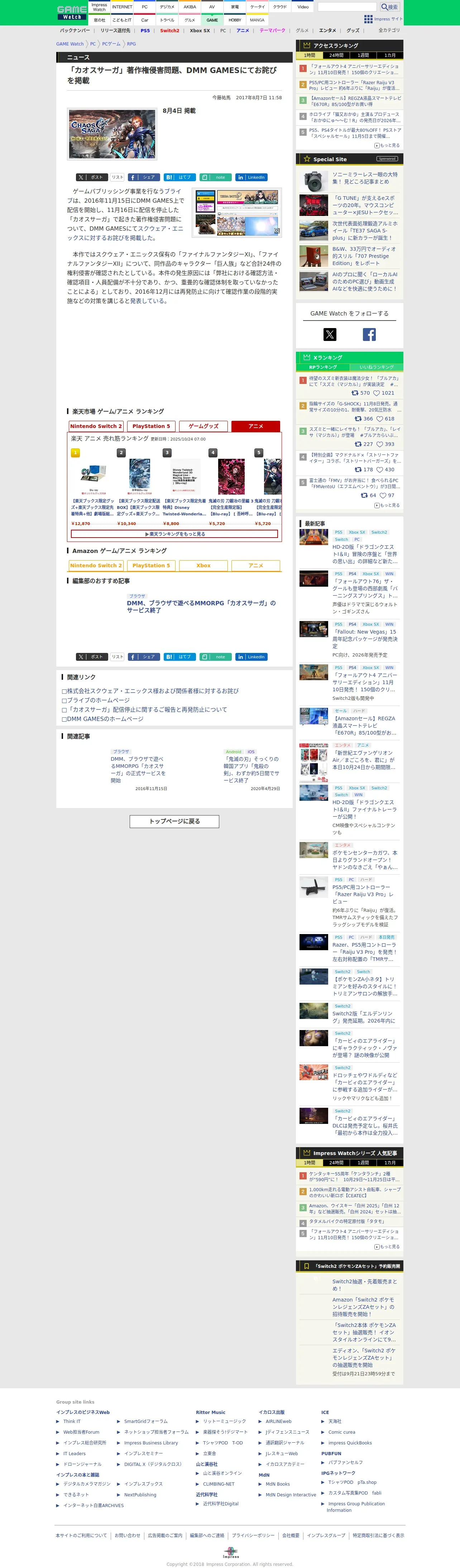Click the はてブ bookmark button above the article
460x1568 pixels.
tap(179, 177)
